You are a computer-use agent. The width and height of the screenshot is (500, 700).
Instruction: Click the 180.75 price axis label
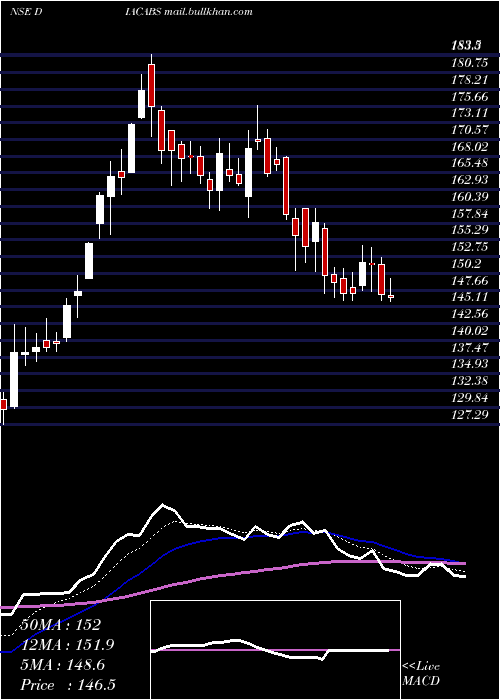point(470,63)
